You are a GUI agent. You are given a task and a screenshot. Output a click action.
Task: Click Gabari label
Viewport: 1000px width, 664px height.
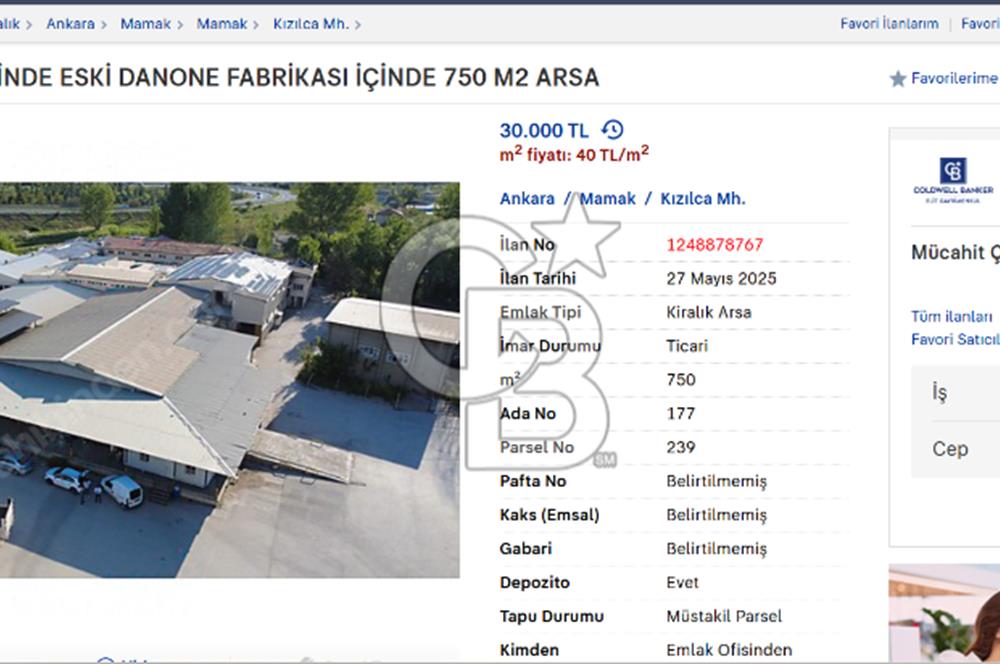[526, 549]
